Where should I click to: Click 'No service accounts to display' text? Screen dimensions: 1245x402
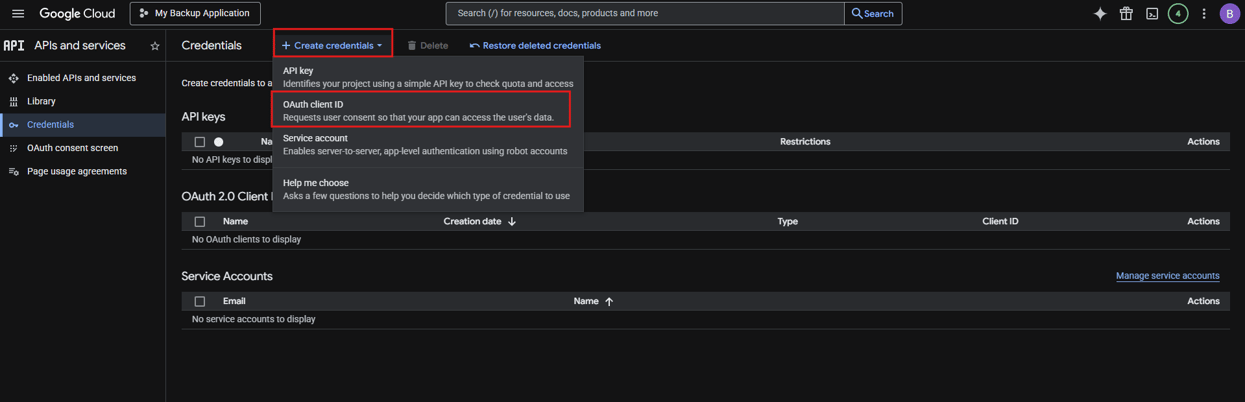coord(253,320)
